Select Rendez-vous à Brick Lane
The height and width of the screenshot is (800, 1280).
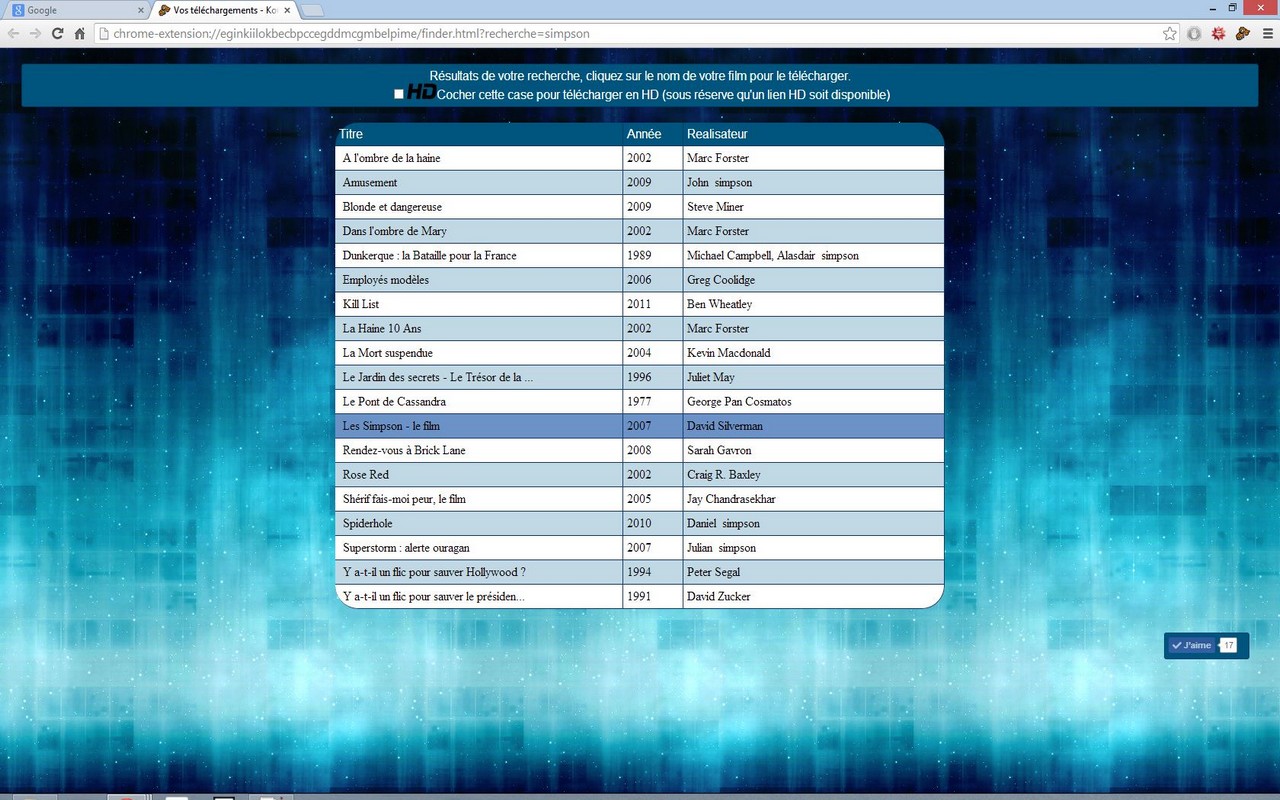[404, 450]
